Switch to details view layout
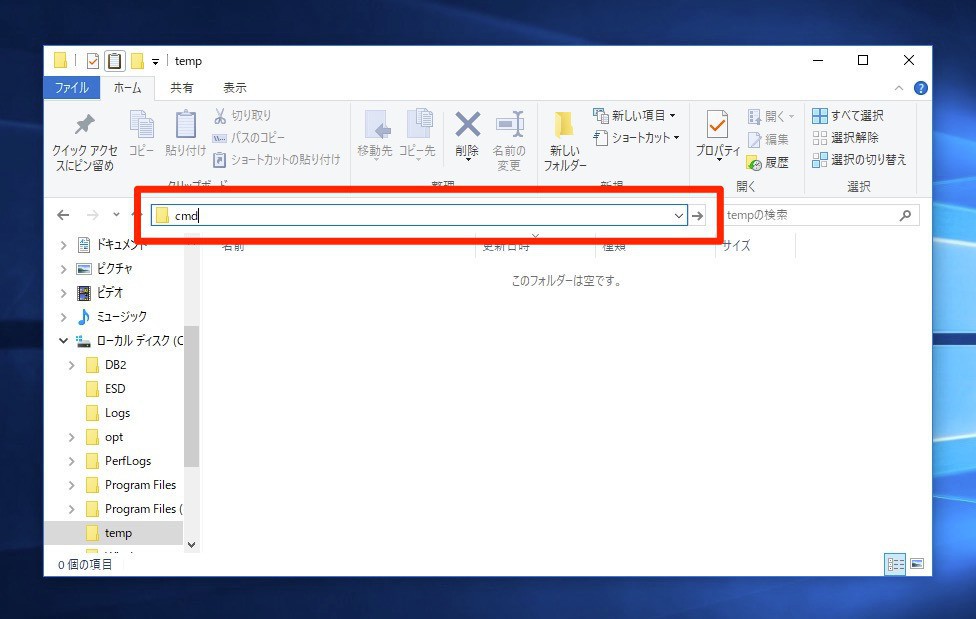This screenshot has height=619, width=976. (x=895, y=564)
